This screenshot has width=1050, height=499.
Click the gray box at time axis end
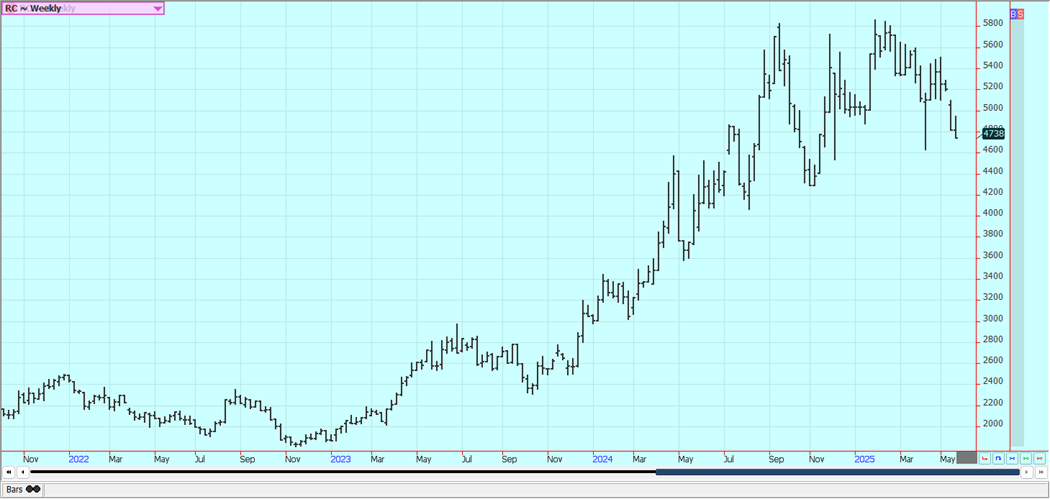point(966,458)
